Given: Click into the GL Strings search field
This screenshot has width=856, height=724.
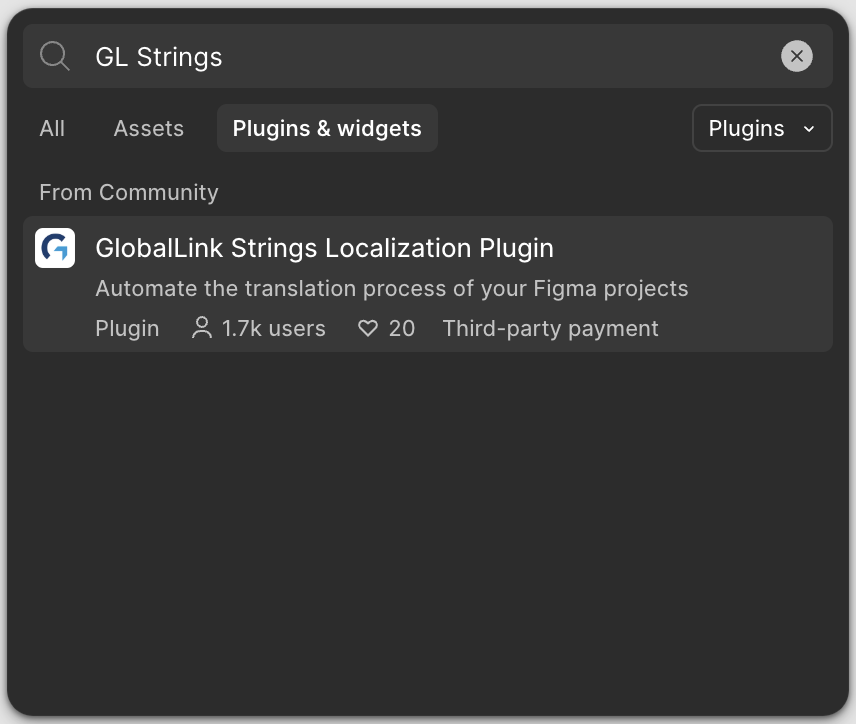Looking at the screenshot, I should [426, 56].
